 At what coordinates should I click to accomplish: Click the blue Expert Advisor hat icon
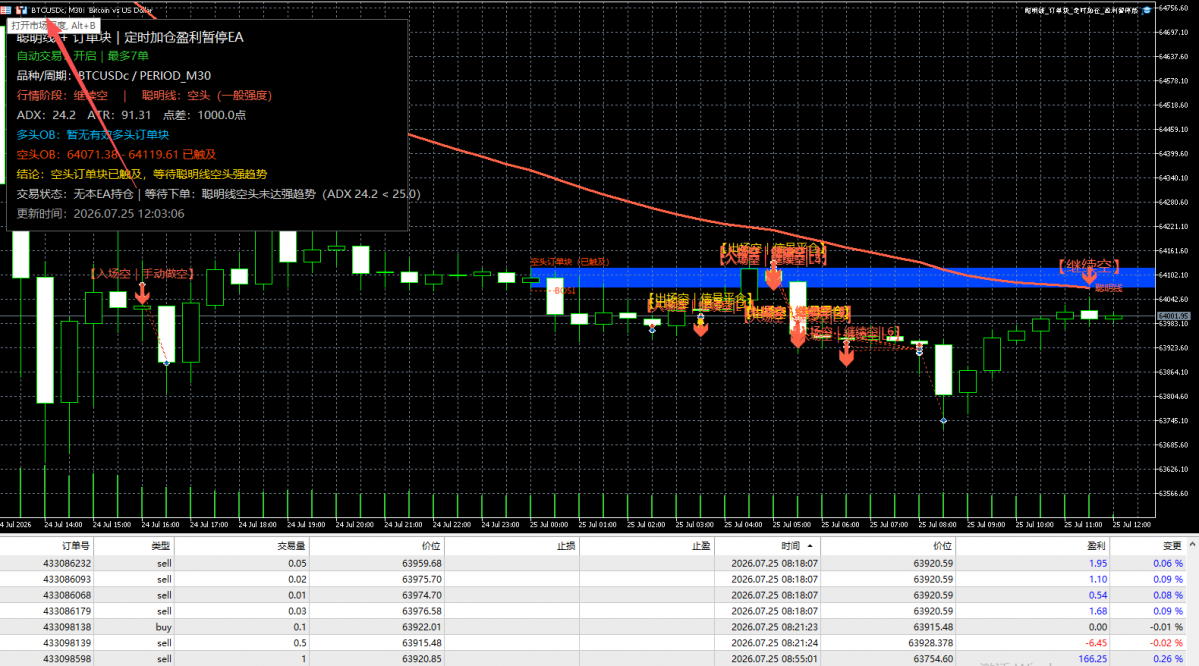pyautogui.click(x=1146, y=10)
